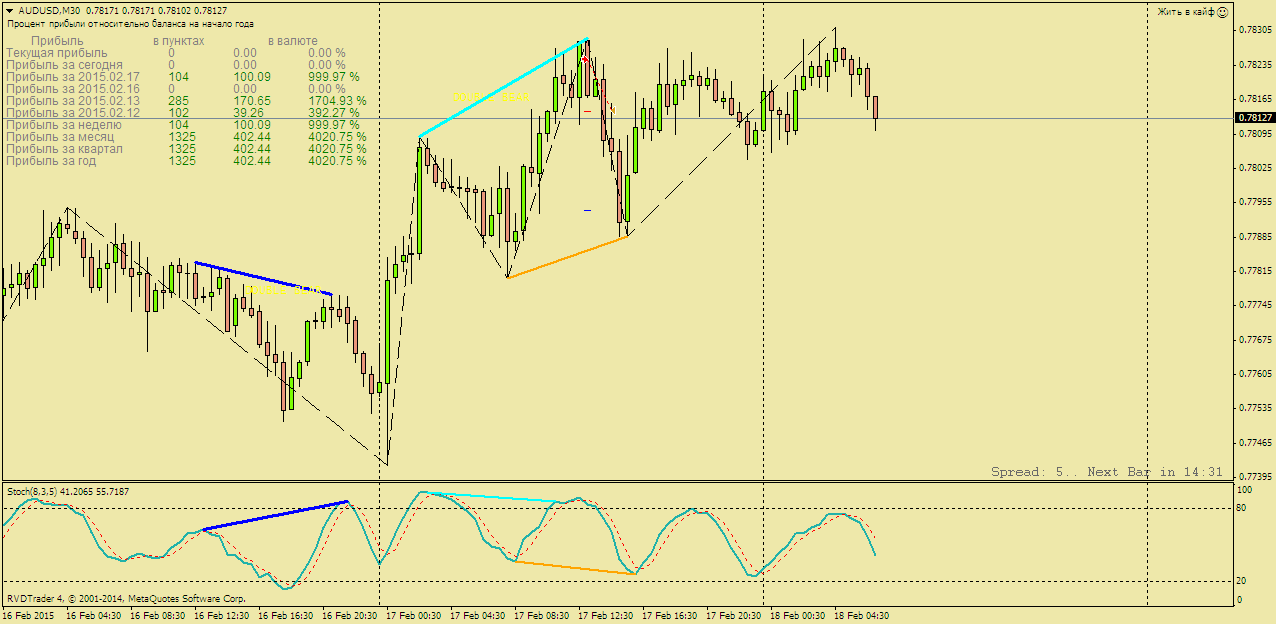This screenshot has height=624, width=1276.
Task: Click the 'Прибыль за 2015.02.16' row label
Action: [72, 88]
